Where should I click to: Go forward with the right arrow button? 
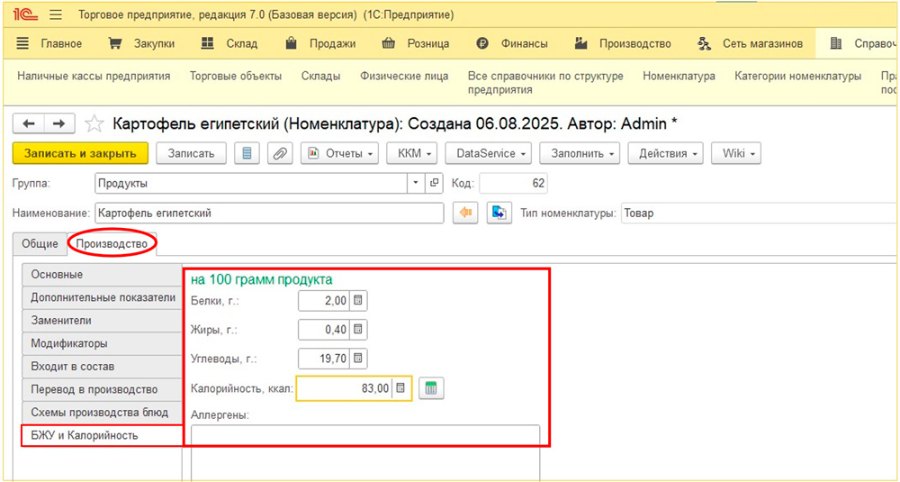point(59,123)
